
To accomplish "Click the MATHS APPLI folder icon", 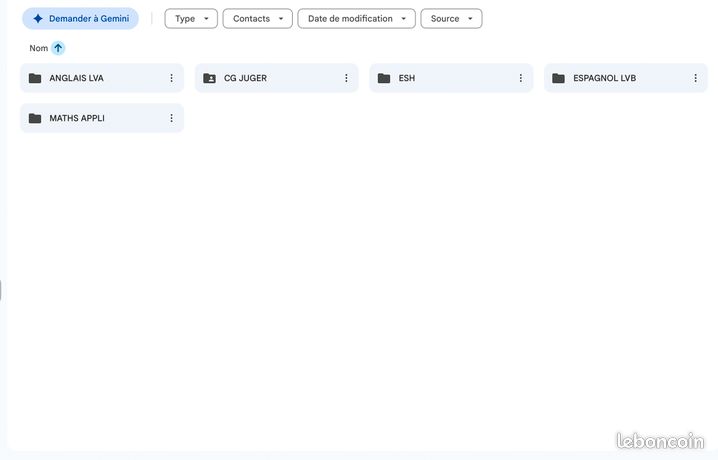I will (x=35, y=118).
